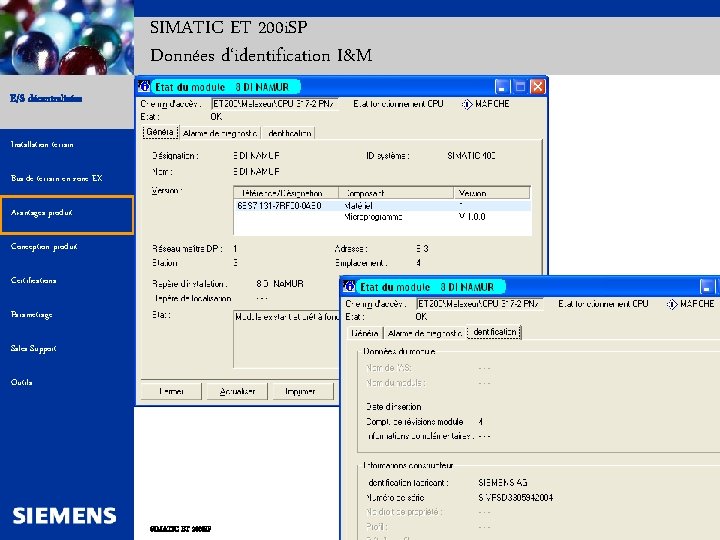Screen dimensions: 720x540
Task: Click the MARCHE status icon in back window
Action: coord(467,104)
